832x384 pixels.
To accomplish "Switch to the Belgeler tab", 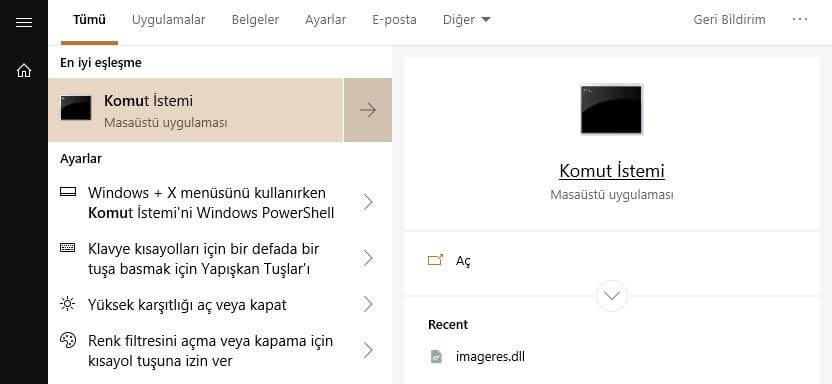I will tap(255, 20).
